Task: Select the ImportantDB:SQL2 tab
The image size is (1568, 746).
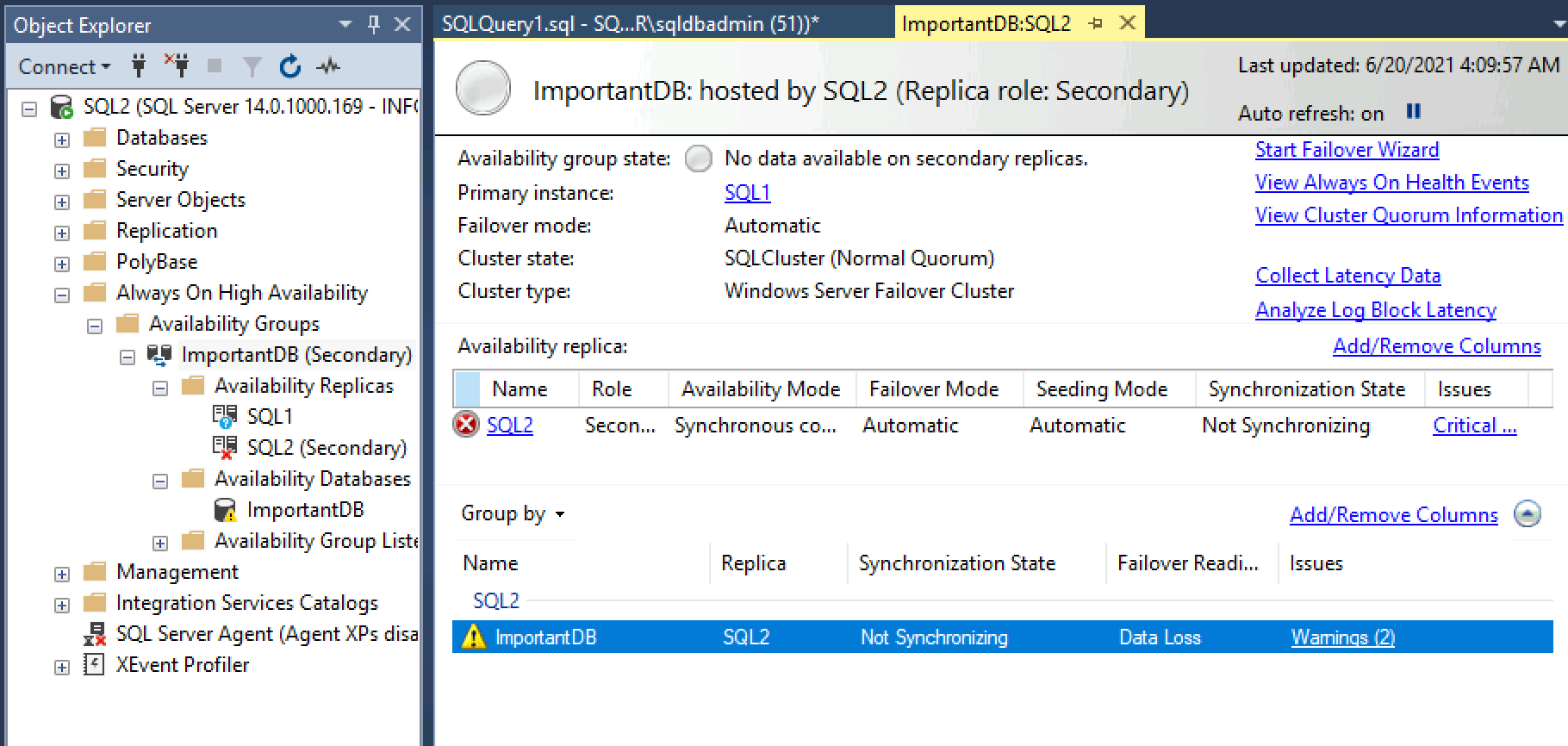Action: 986,23
